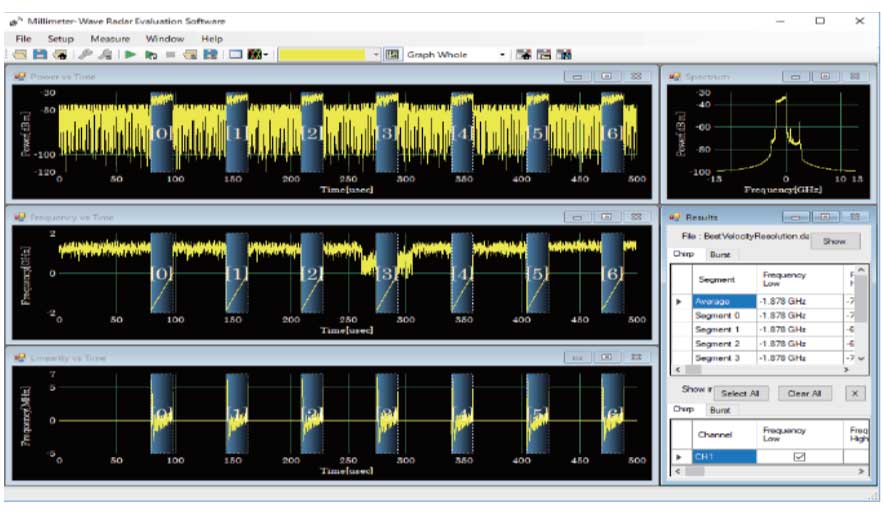The image size is (884, 518).
Task: Select the Chirp tab above the Segment table
Action: pyautogui.click(x=684, y=254)
